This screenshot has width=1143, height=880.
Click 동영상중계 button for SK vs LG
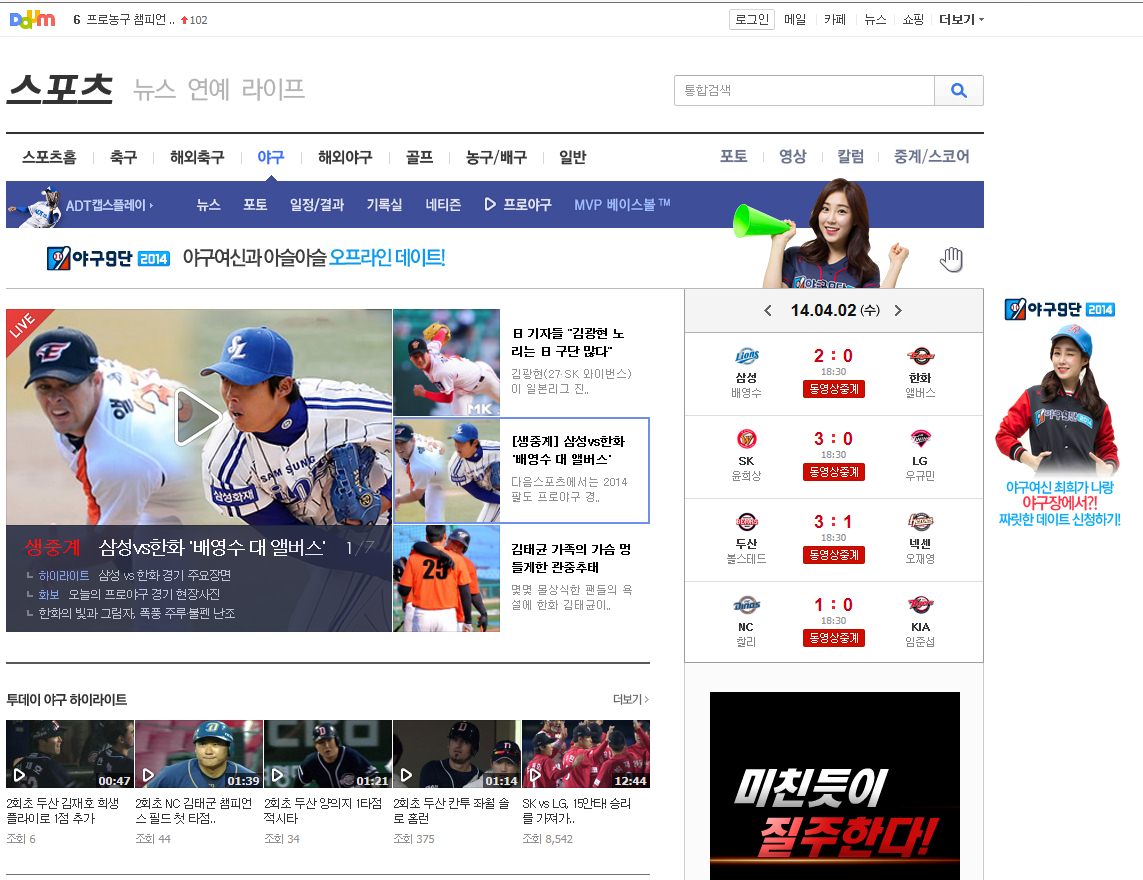[833, 472]
